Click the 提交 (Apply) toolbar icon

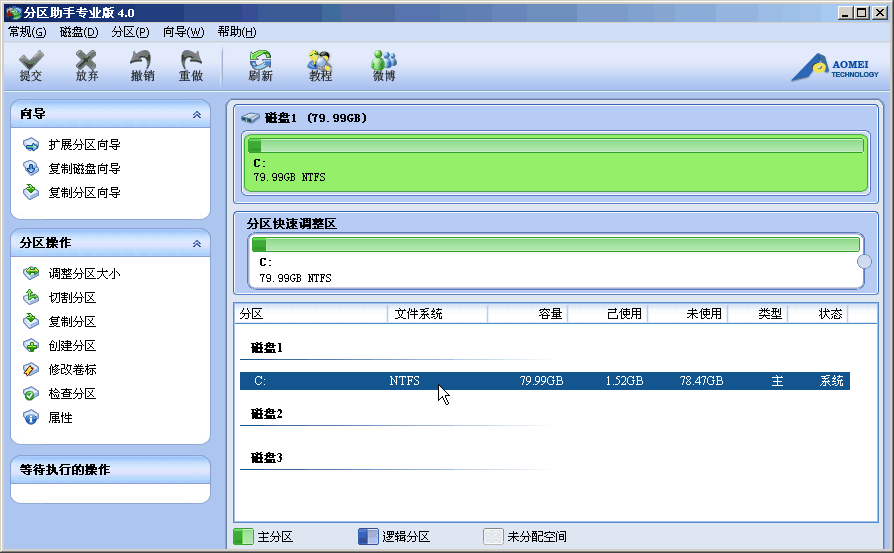tap(31, 66)
